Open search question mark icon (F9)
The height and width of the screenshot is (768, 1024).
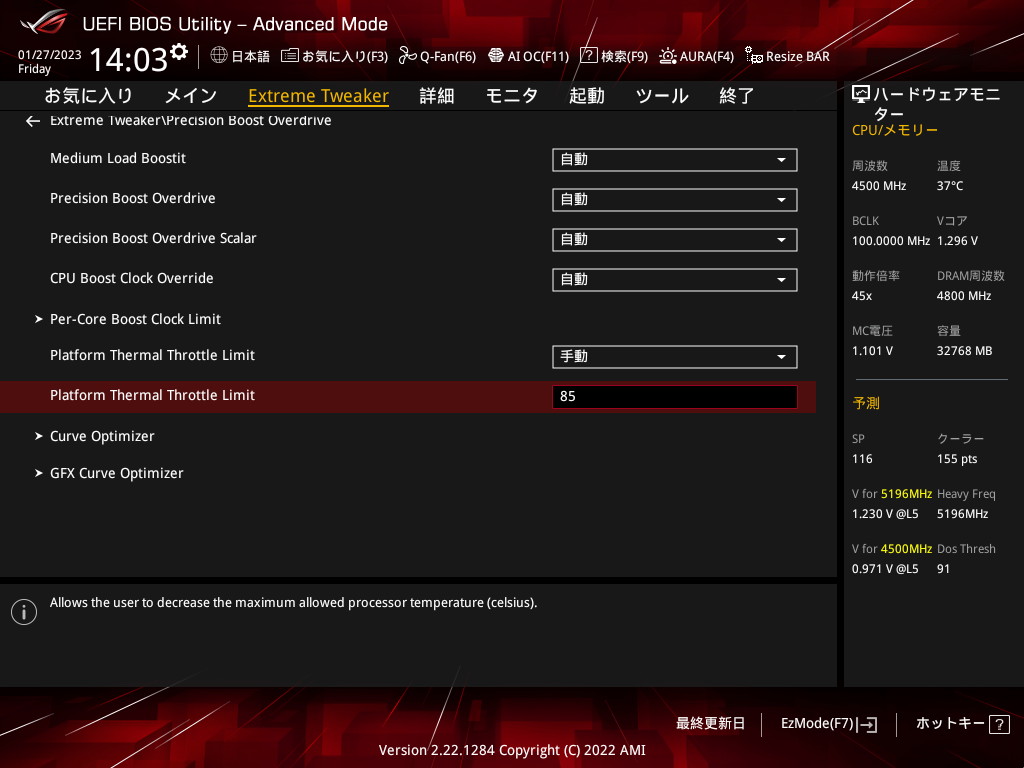point(588,56)
